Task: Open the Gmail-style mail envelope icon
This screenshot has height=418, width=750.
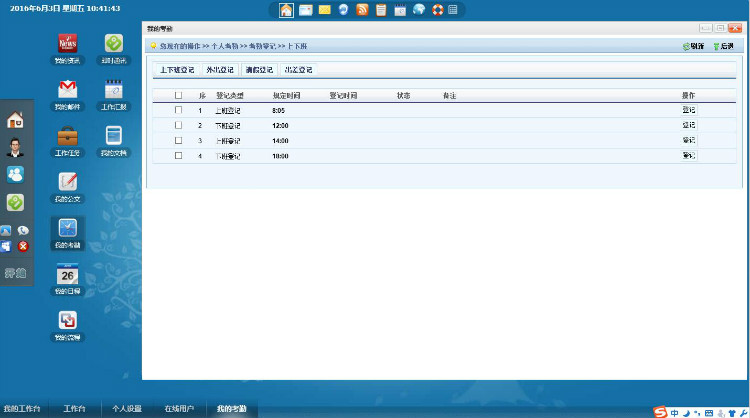Action: [x=67, y=89]
